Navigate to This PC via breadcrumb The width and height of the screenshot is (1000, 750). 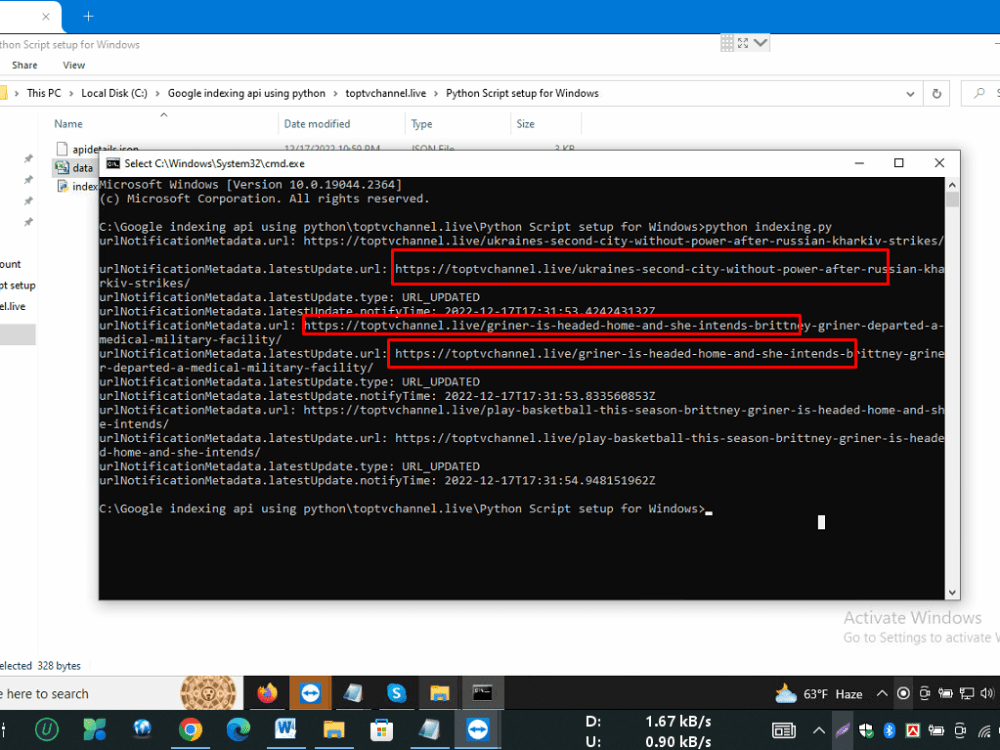click(x=43, y=92)
